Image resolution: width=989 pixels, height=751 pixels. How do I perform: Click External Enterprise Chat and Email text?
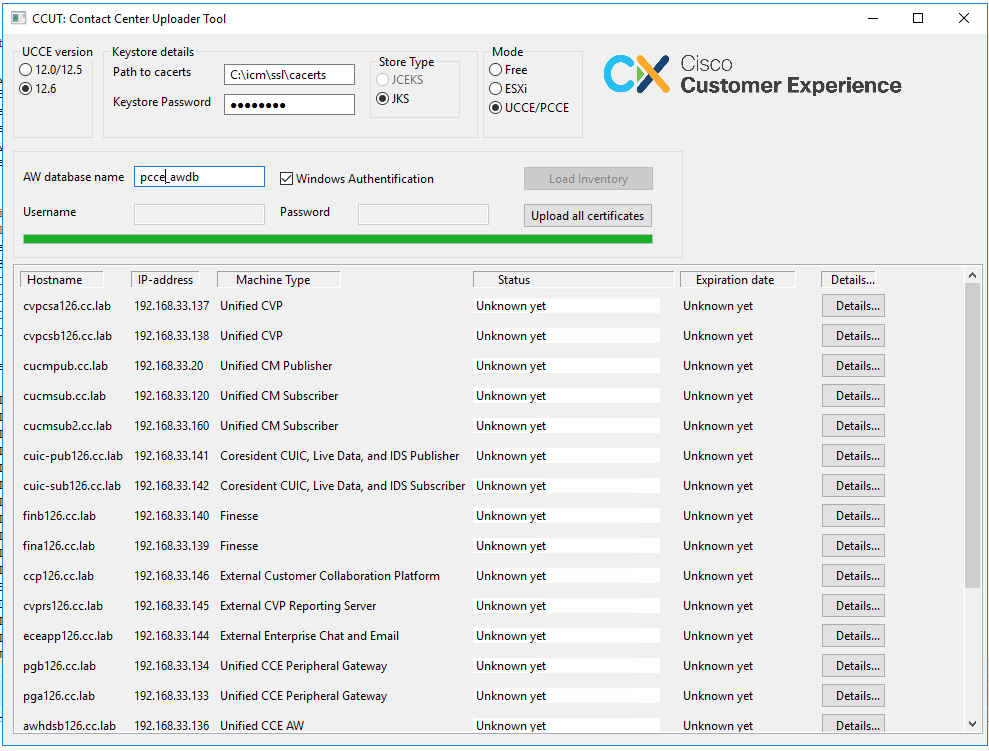(309, 636)
